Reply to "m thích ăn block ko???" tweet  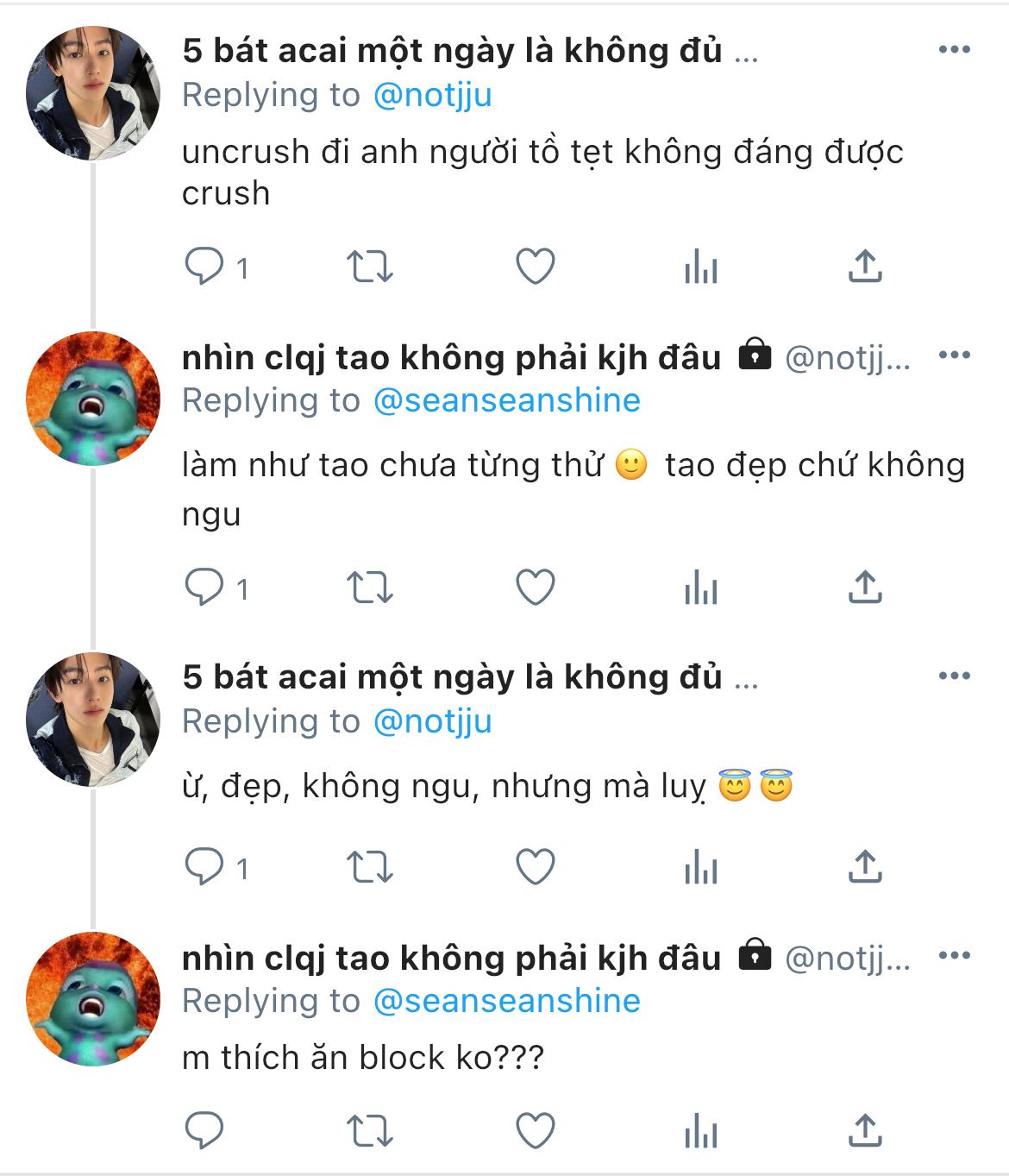[x=204, y=1130]
